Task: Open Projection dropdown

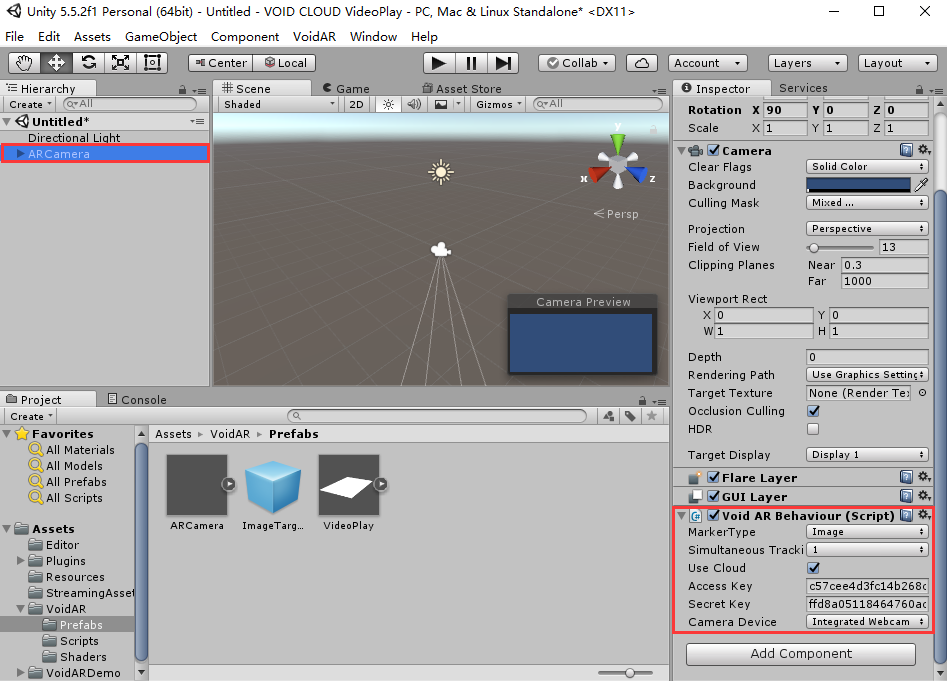Action: [867, 229]
